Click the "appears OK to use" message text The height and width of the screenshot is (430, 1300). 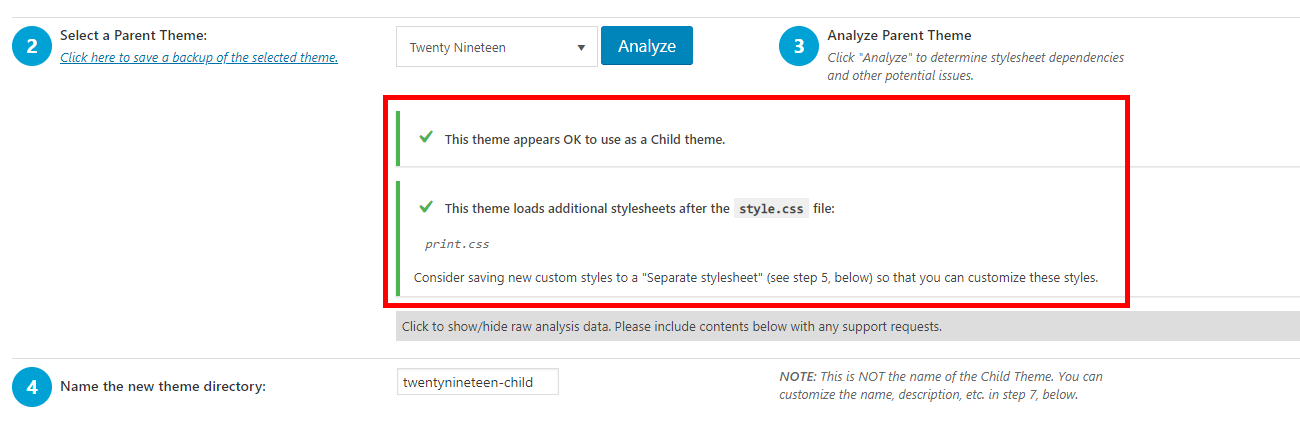pyautogui.click(x=585, y=139)
